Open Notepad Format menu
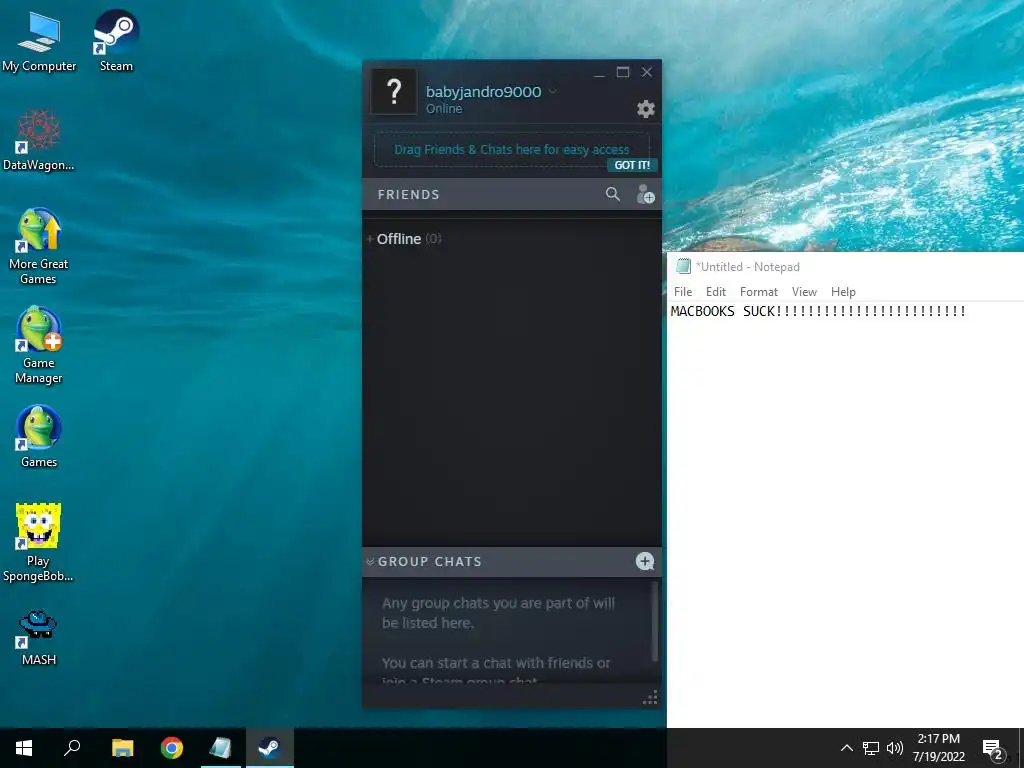Viewport: 1024px width, 768px height. click(758, 292)
